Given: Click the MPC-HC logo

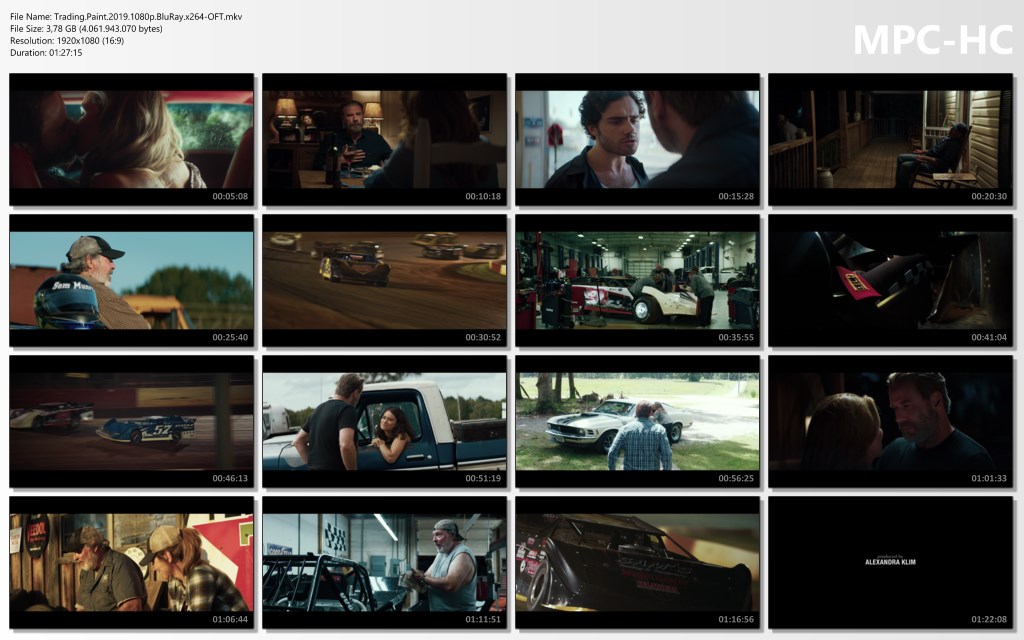Looking at the screenshot, I should click(x=932, y=40).
